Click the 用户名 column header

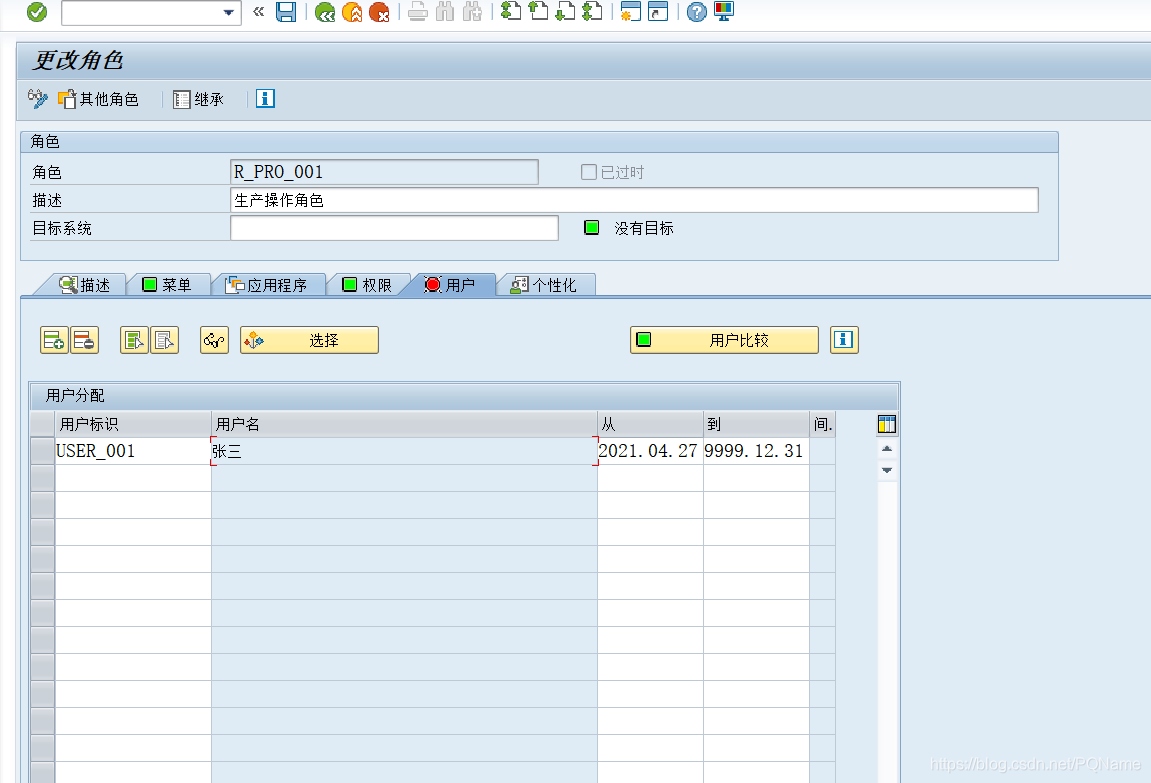click(x=404, y=424)
